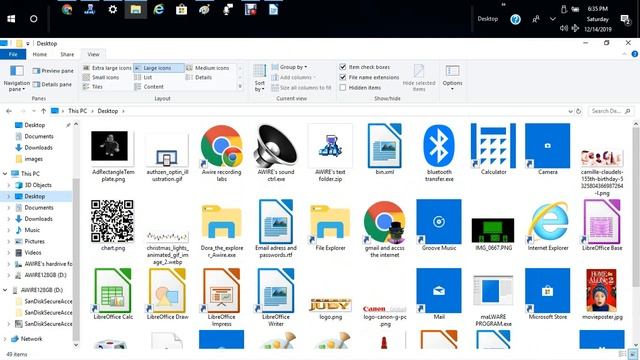
Task: Select the LibreOffice Draw shortcut icon
Action: click(x=167, y=291)
